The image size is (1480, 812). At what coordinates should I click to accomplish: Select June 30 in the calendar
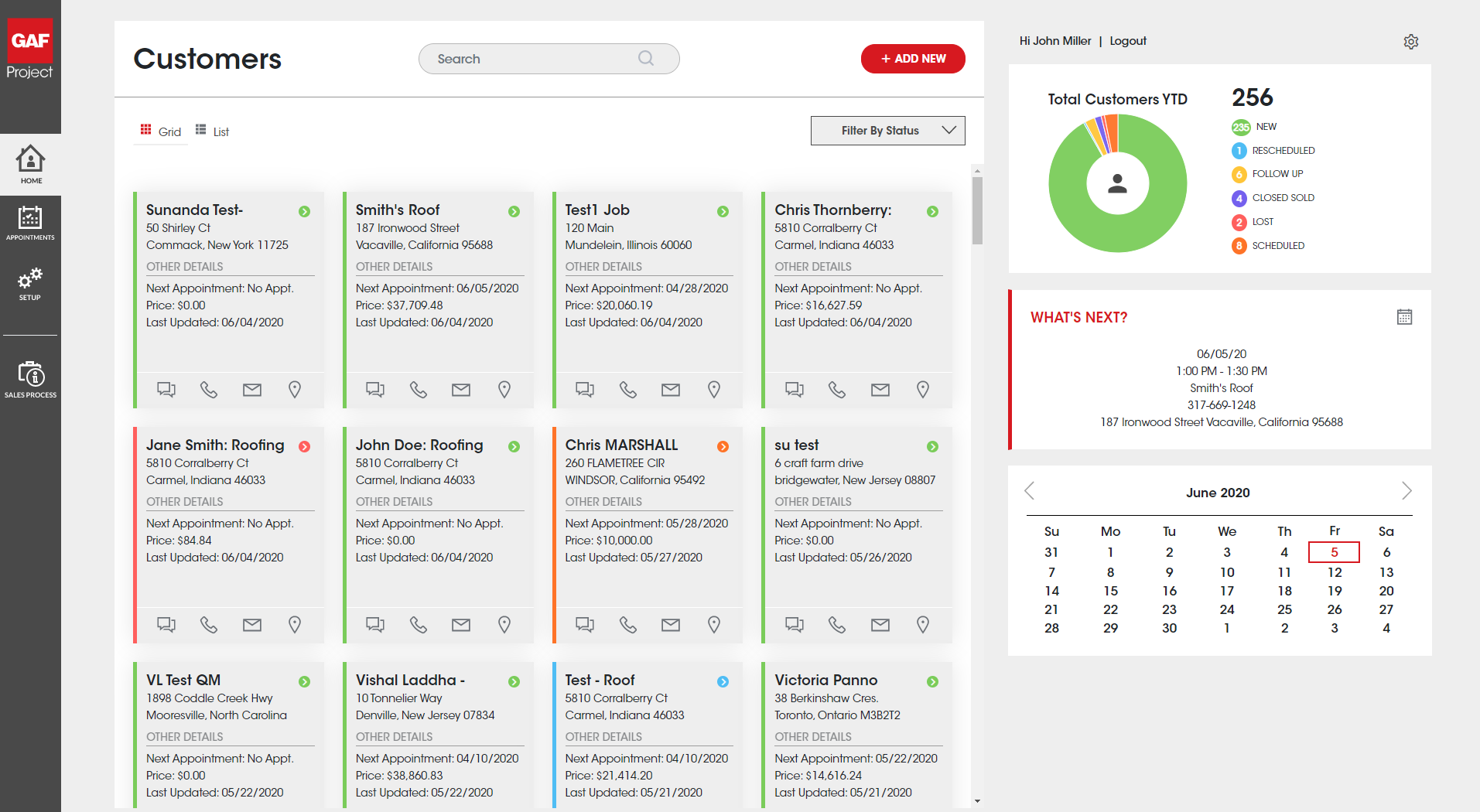pyautogui.click(x=1169, y=628)
